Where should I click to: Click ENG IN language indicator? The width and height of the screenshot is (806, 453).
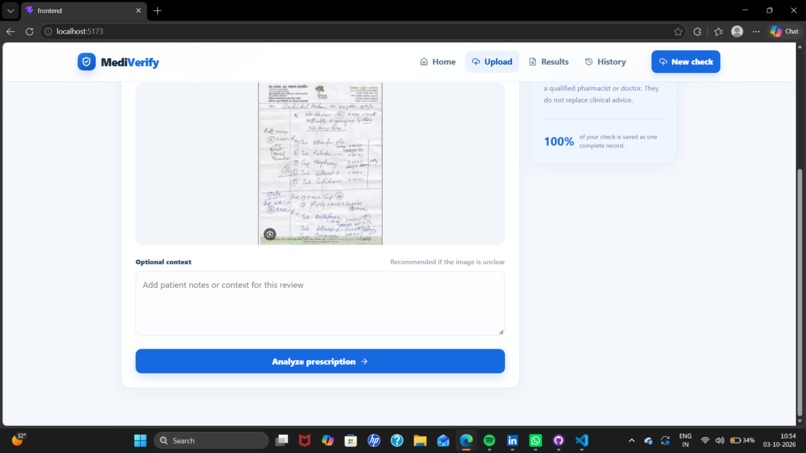coord(685,441)
